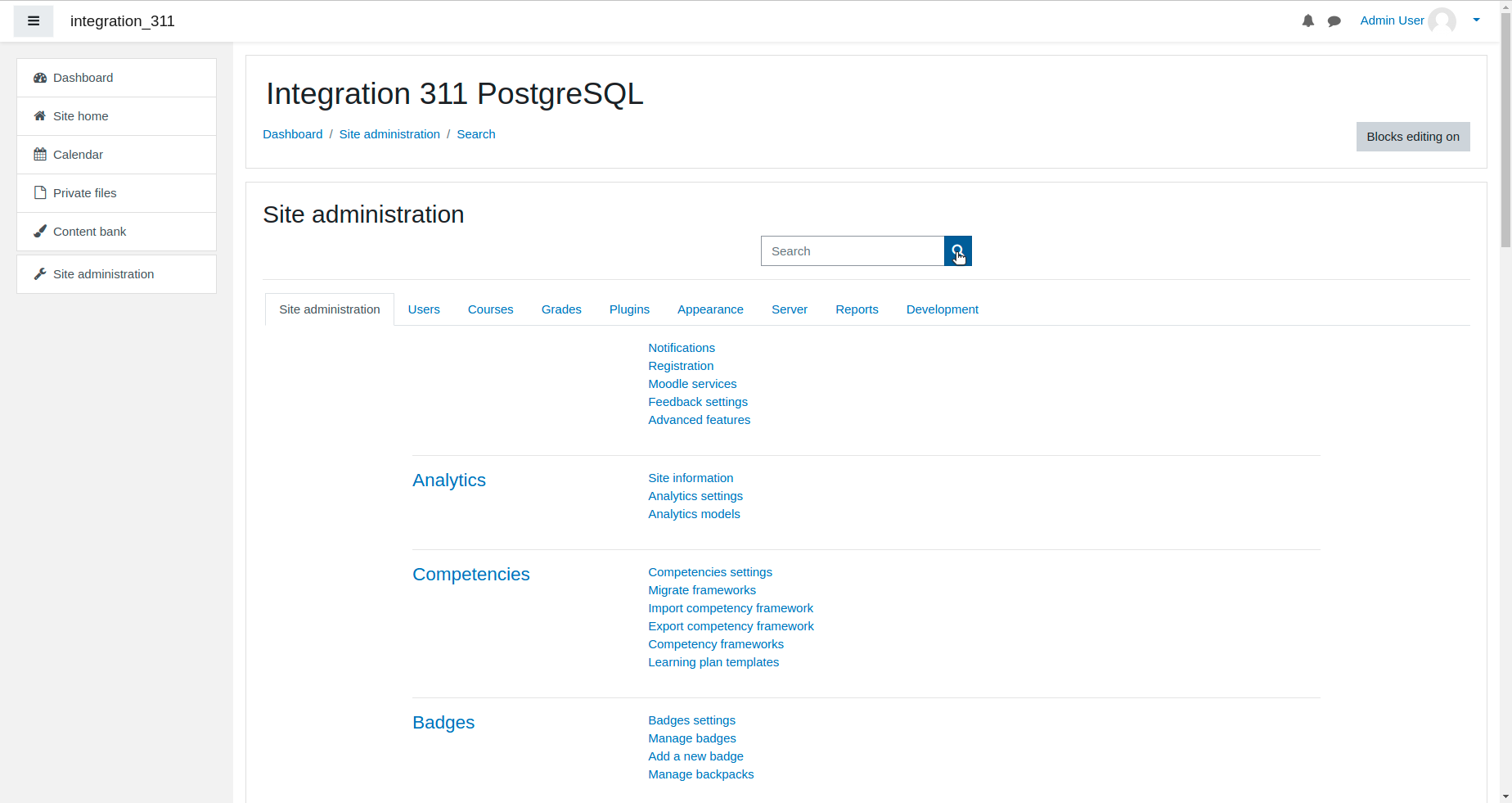Open the Migrate frameworks link
Viewport: 1512px width, 803px height.
coord(702,590)
